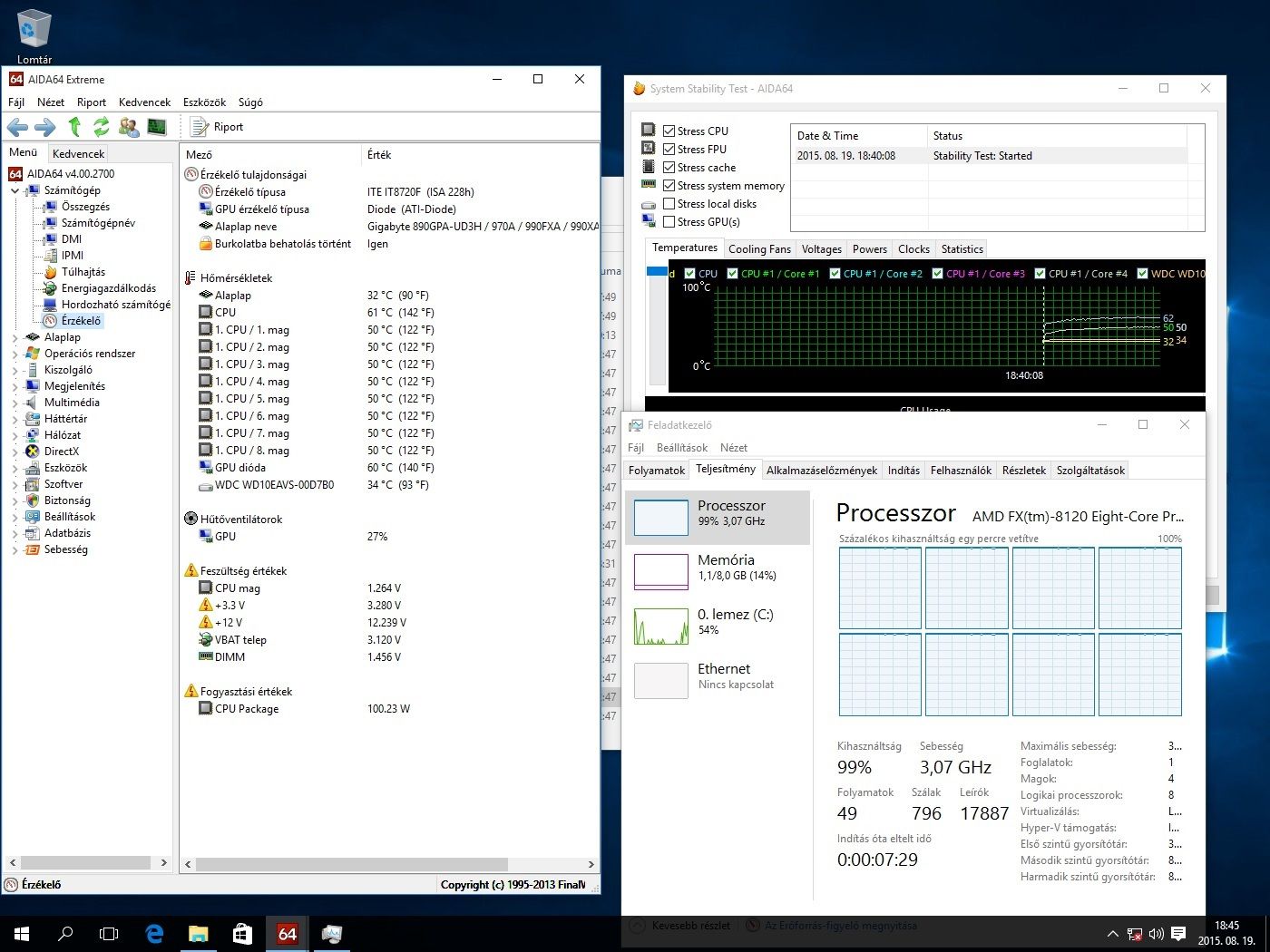Show hidden tray icons chevron
The width and height of the screenshot is (1270, 952).
[1113, 934]
